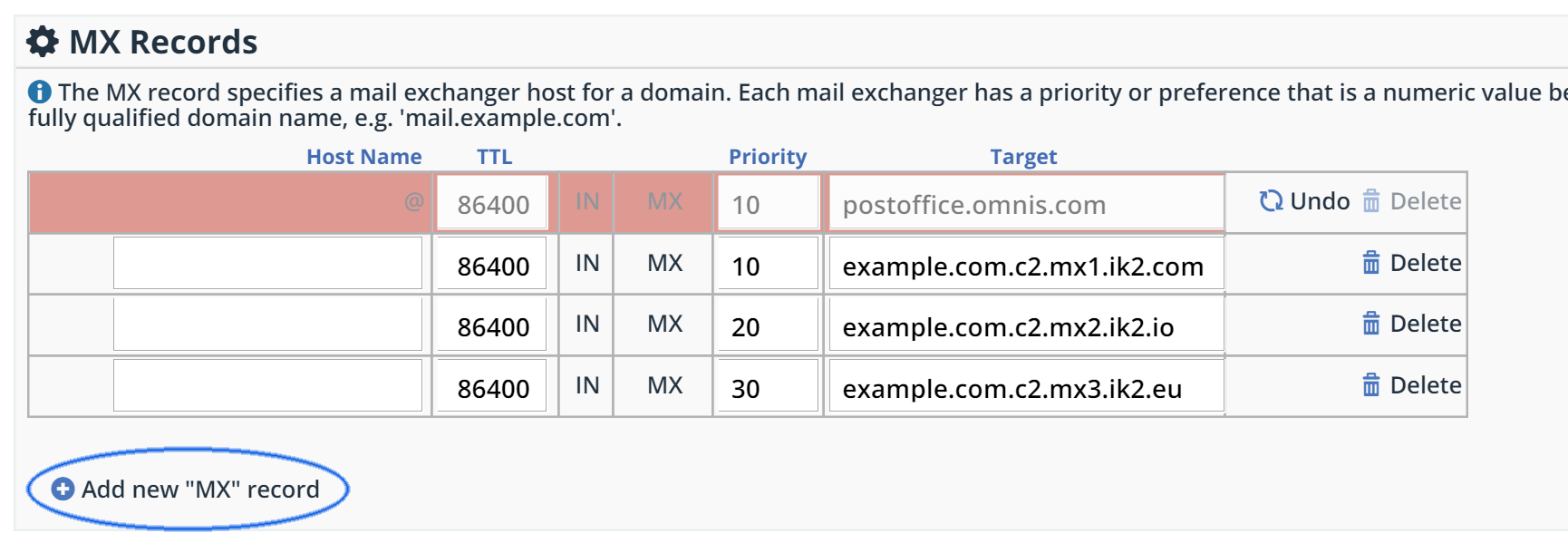1568x543 pixels.
Task: Click the MX Records gear icon
Action: tap(42, 42)
